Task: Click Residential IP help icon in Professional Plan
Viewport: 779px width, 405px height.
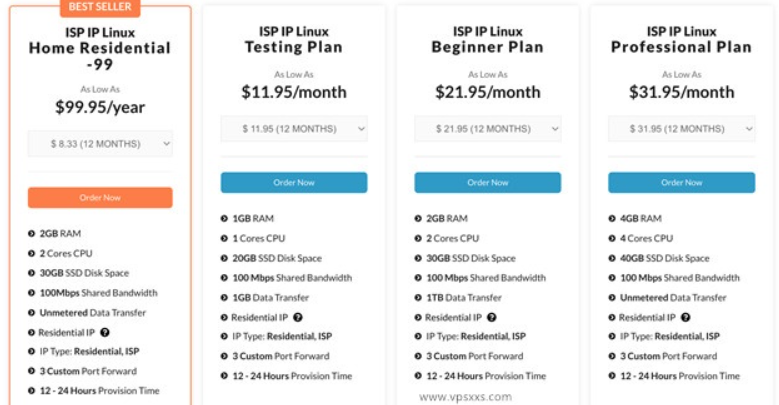Action: click(x=685, y=317)
